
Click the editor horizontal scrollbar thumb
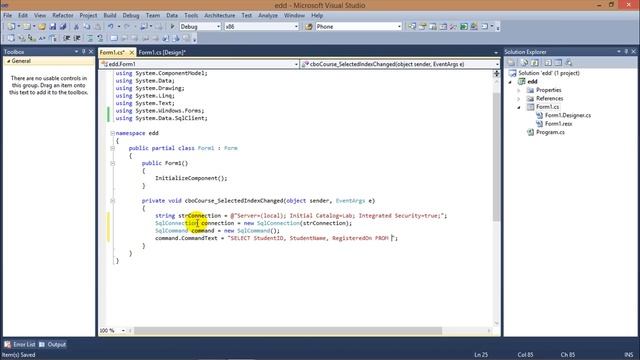(x=287, y=331)
